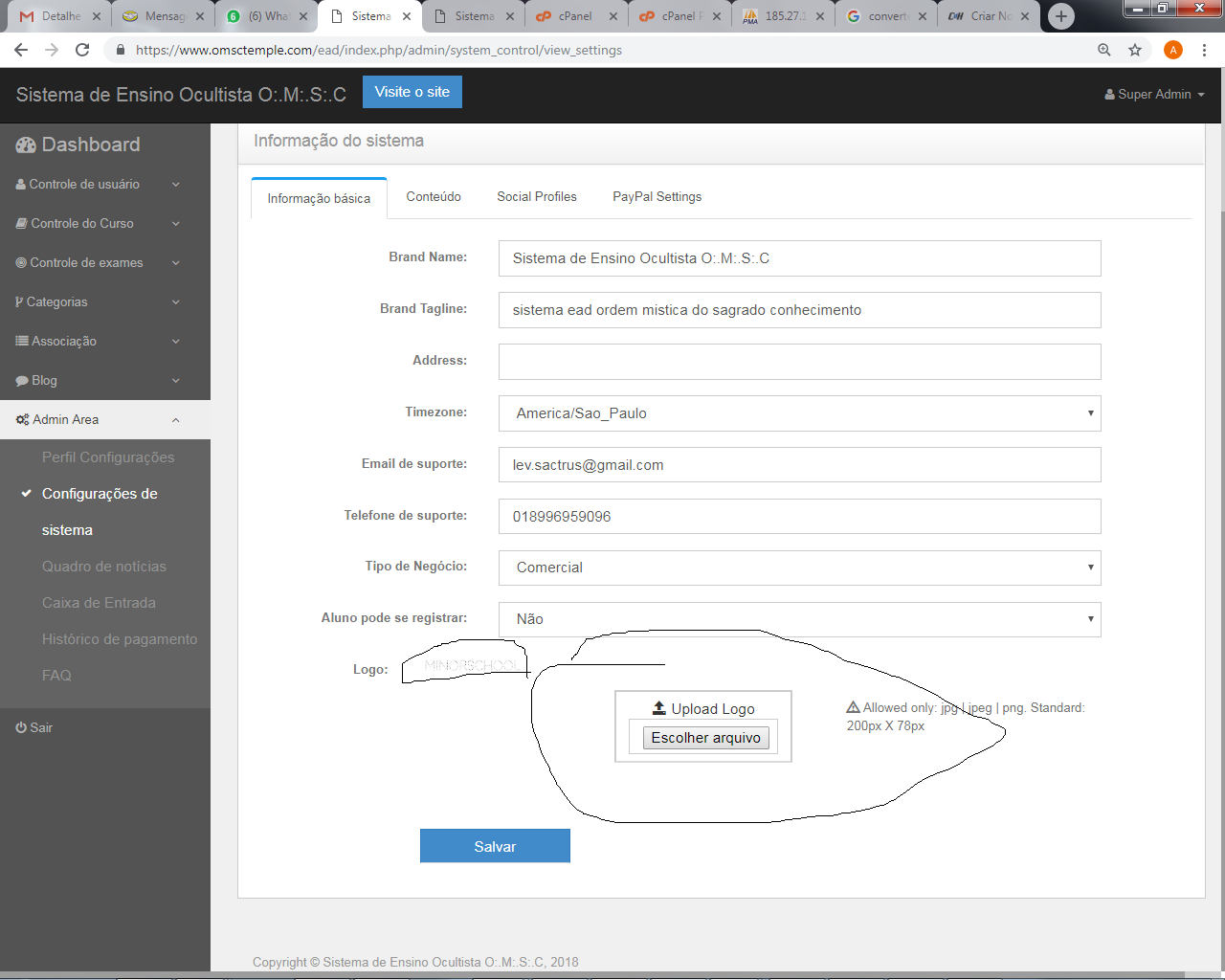1225x980 pixels.
Task: Click the Salvar button
Action: coord(495,846)
